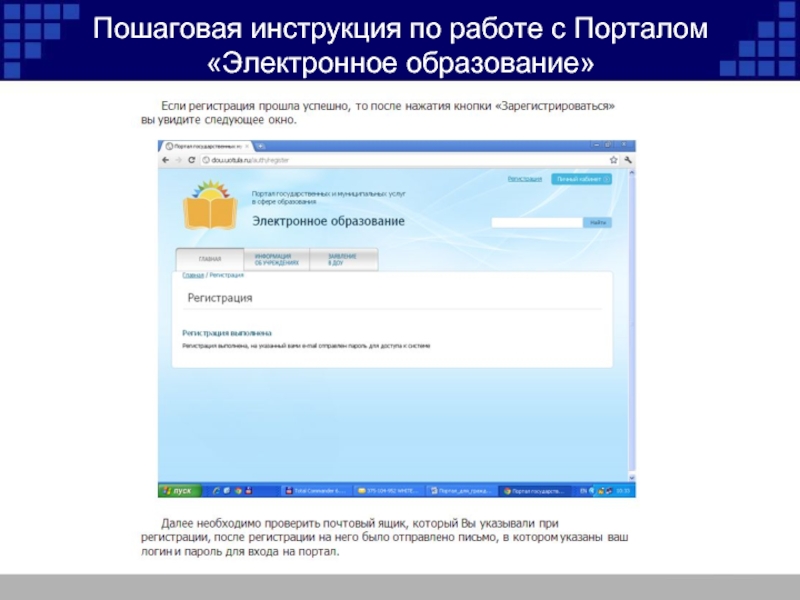800x600 pixels.
Task: Open the Windows пуск Start button
Action: (180, 491)
